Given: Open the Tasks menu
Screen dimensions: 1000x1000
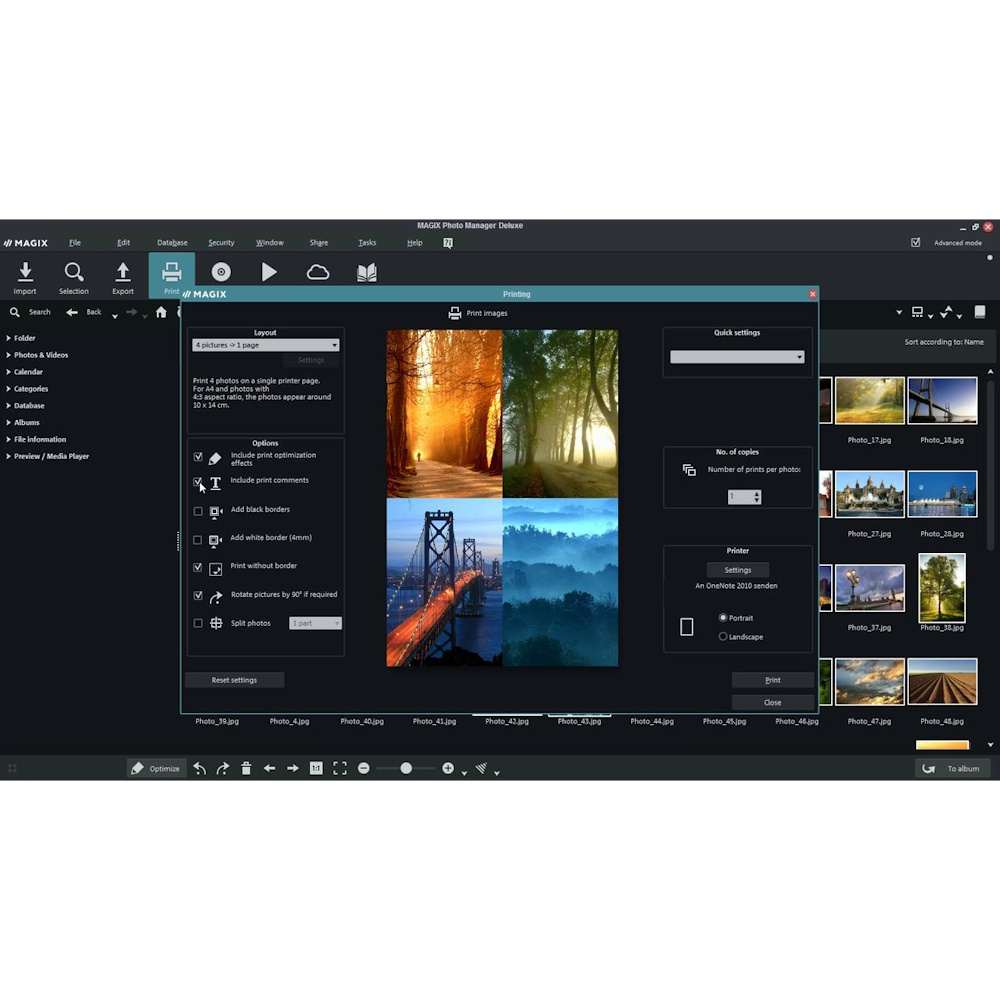Looking at the screenshot, I should coord(366,242).
